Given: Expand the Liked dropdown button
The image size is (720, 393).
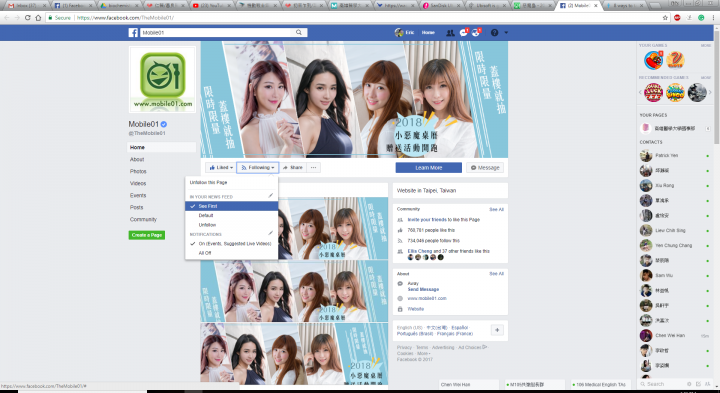Looking at the screenshot, I should coord(221,168).
